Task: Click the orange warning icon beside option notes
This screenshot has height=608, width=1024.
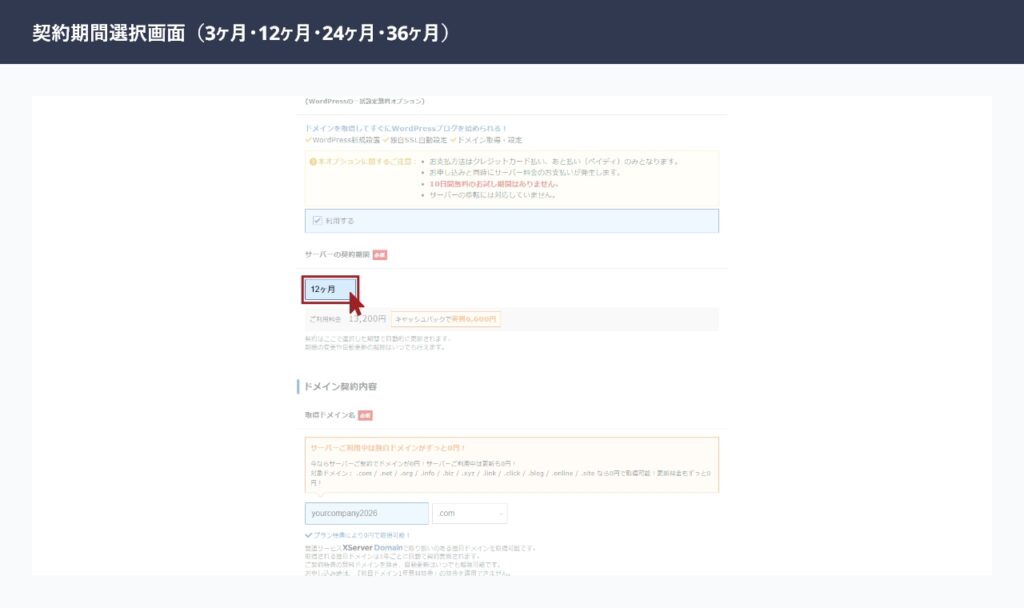Action: point(313,161)
